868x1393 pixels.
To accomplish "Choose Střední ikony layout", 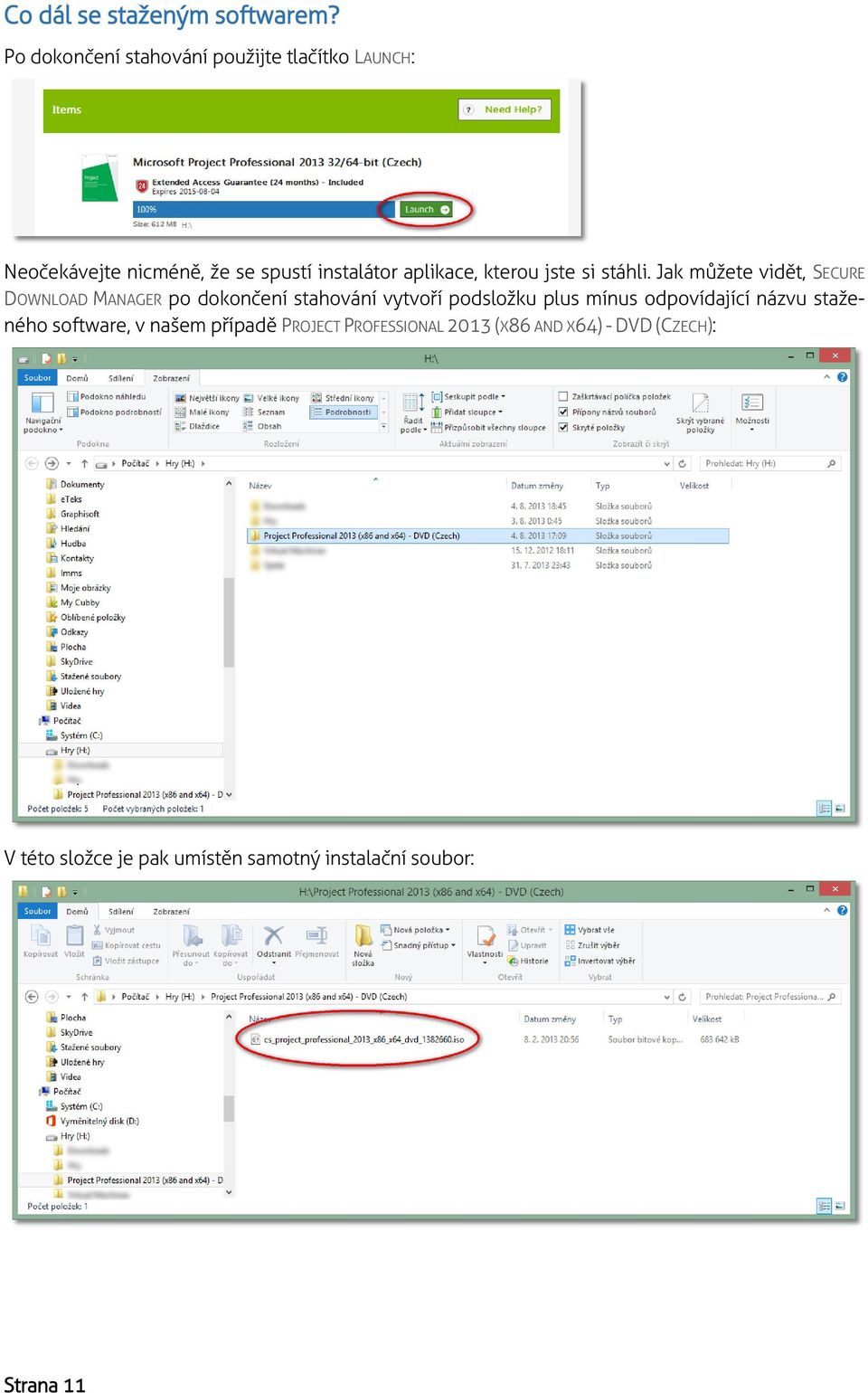I will (x=343, y=398).
